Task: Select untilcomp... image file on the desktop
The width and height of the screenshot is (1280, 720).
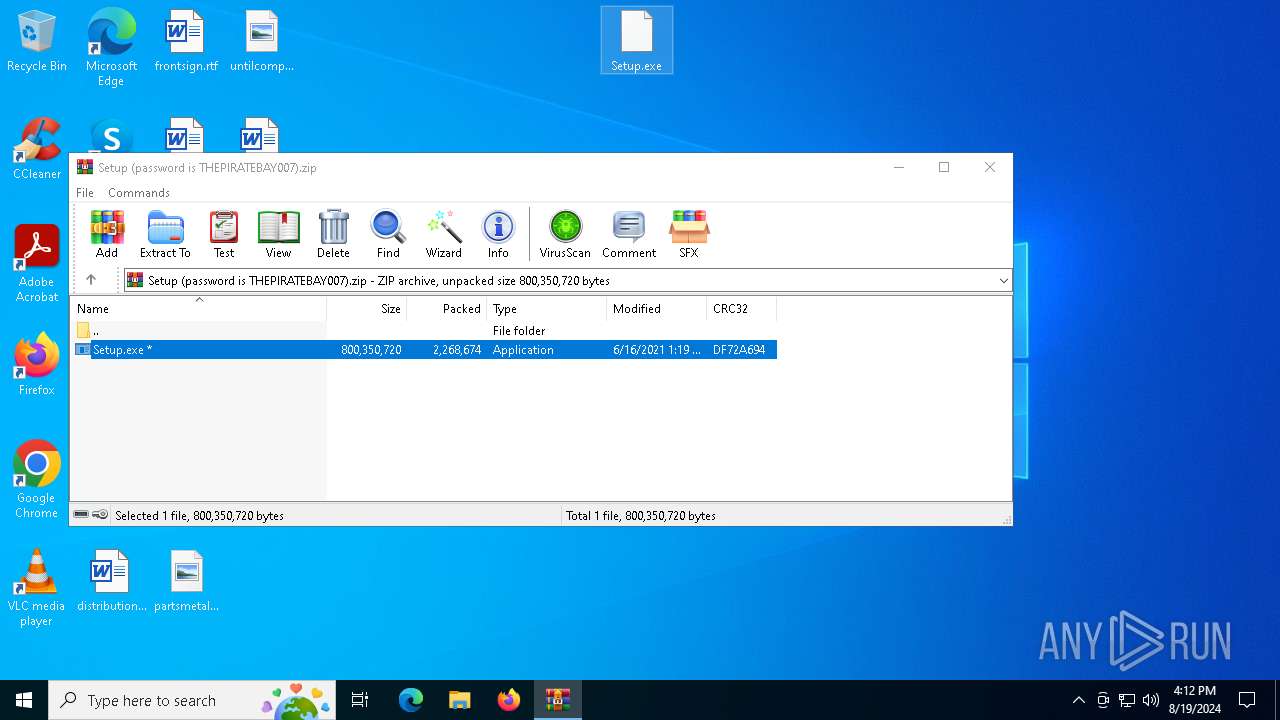Action: click(262, 41)
